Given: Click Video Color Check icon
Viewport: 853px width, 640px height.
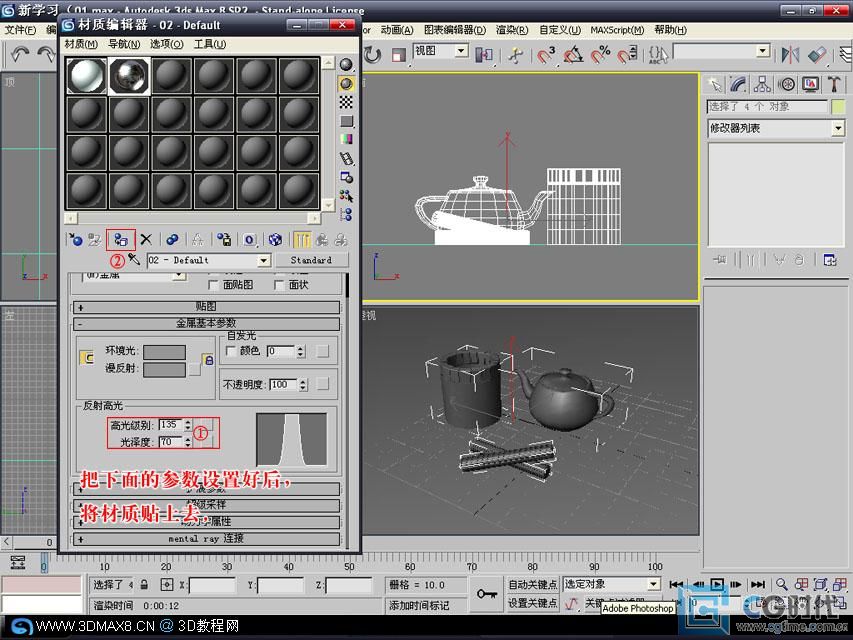Looking at the screenshot, I should 346,140.
